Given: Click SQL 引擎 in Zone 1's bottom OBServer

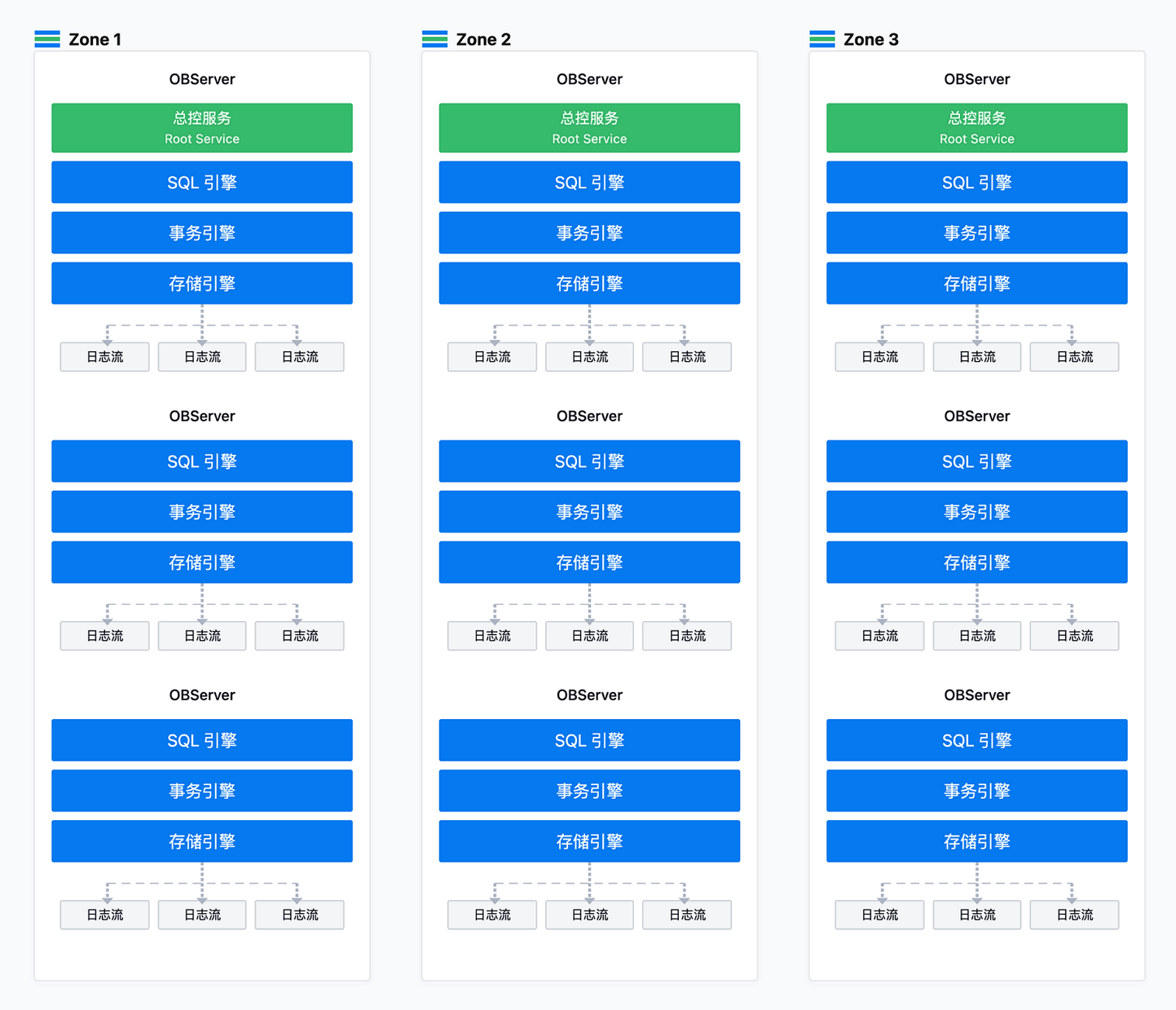Looking at the screenshot, I should (x=202, y=740).
